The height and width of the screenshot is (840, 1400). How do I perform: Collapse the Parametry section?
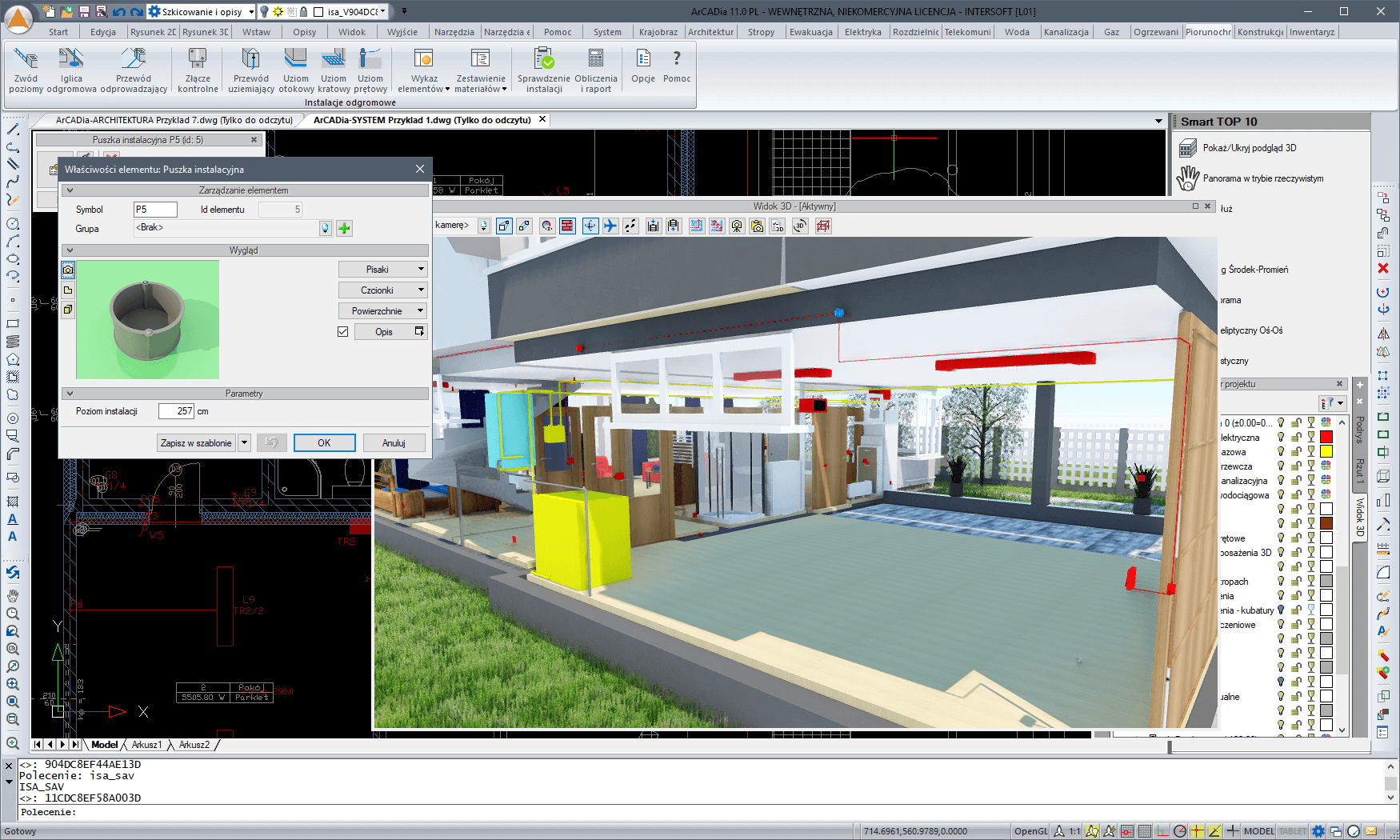coord(70,394)
